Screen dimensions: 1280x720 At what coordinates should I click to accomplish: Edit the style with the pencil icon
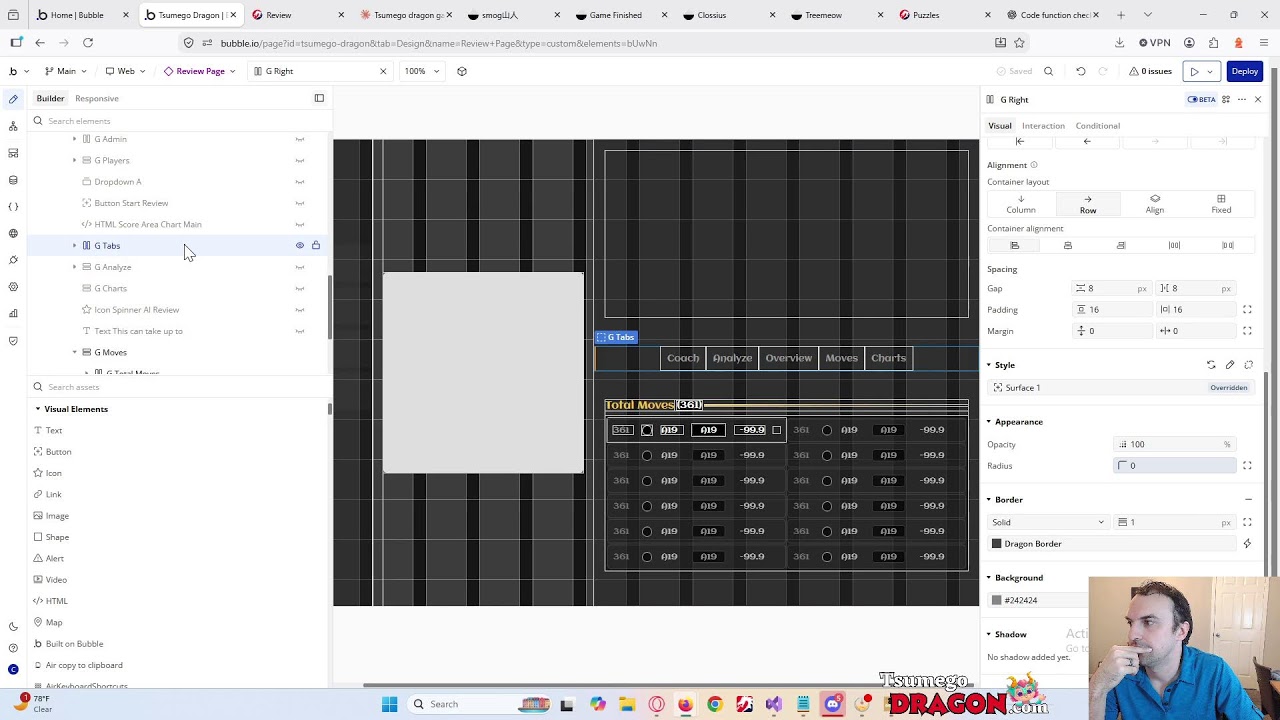(1230, 365)
